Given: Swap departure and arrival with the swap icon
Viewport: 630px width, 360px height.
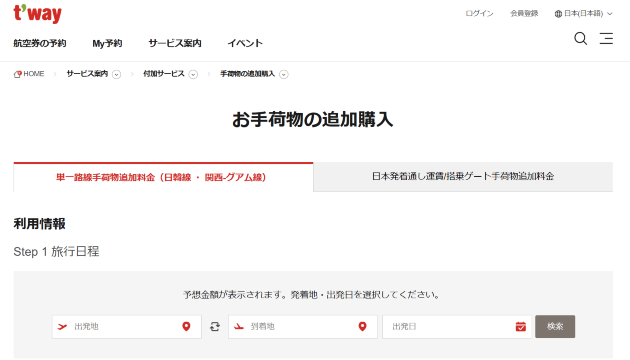Looking at the screenshot, I should click(215, 327).
